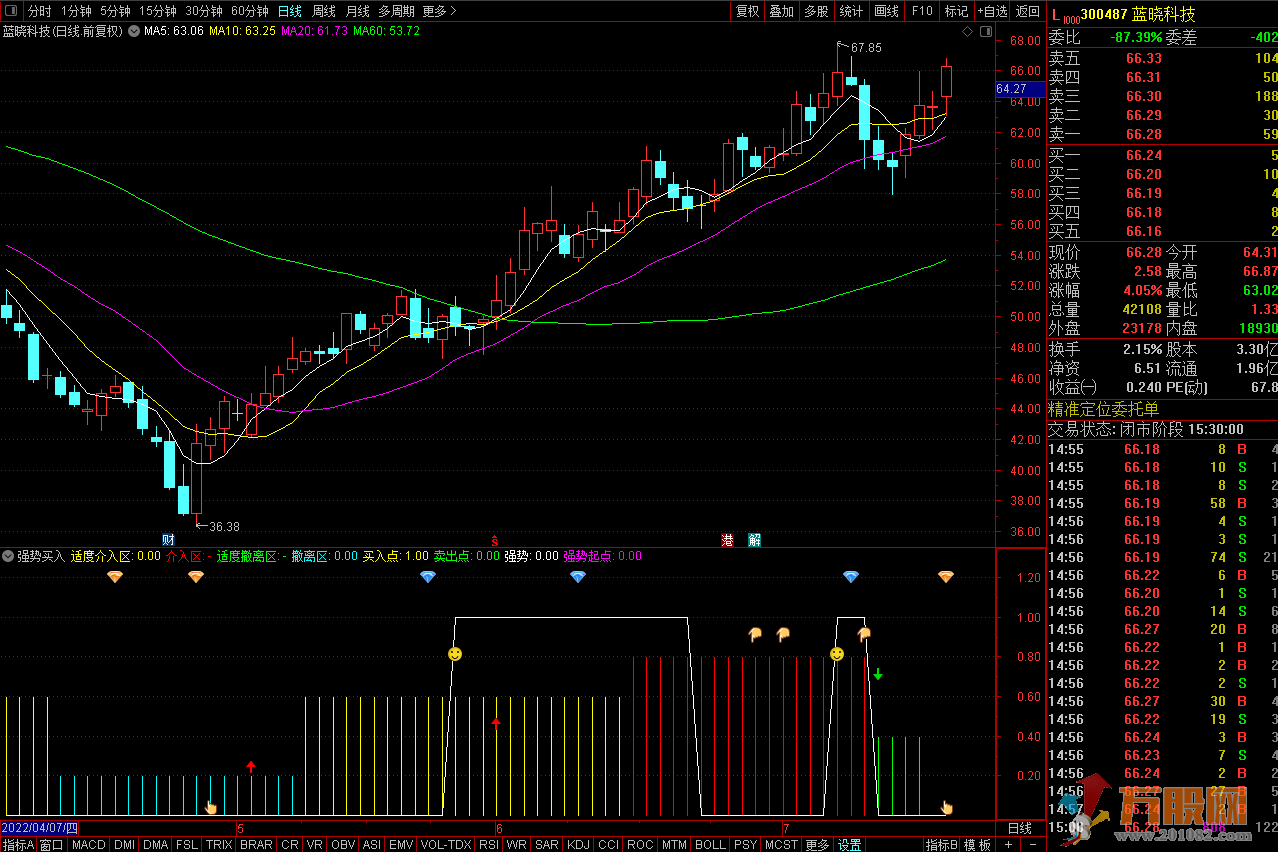This screenshot has width=1278, height=852.
Task: Switch to the 分时 intraday view
Action: [39, 11]
